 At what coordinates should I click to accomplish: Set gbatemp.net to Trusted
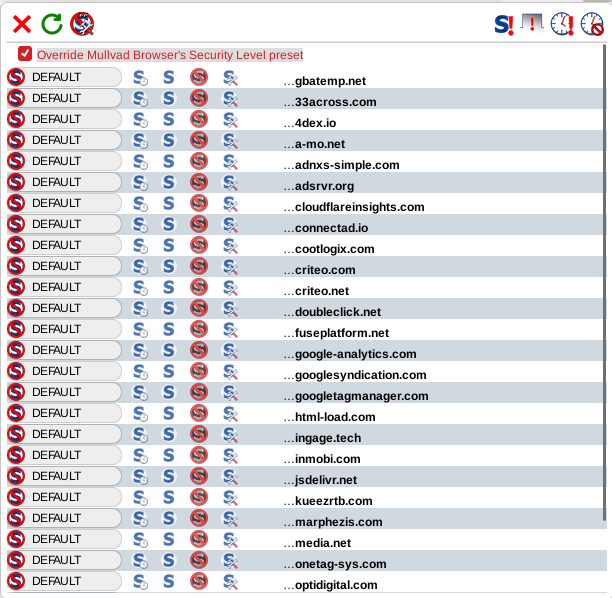click(169, 77)
